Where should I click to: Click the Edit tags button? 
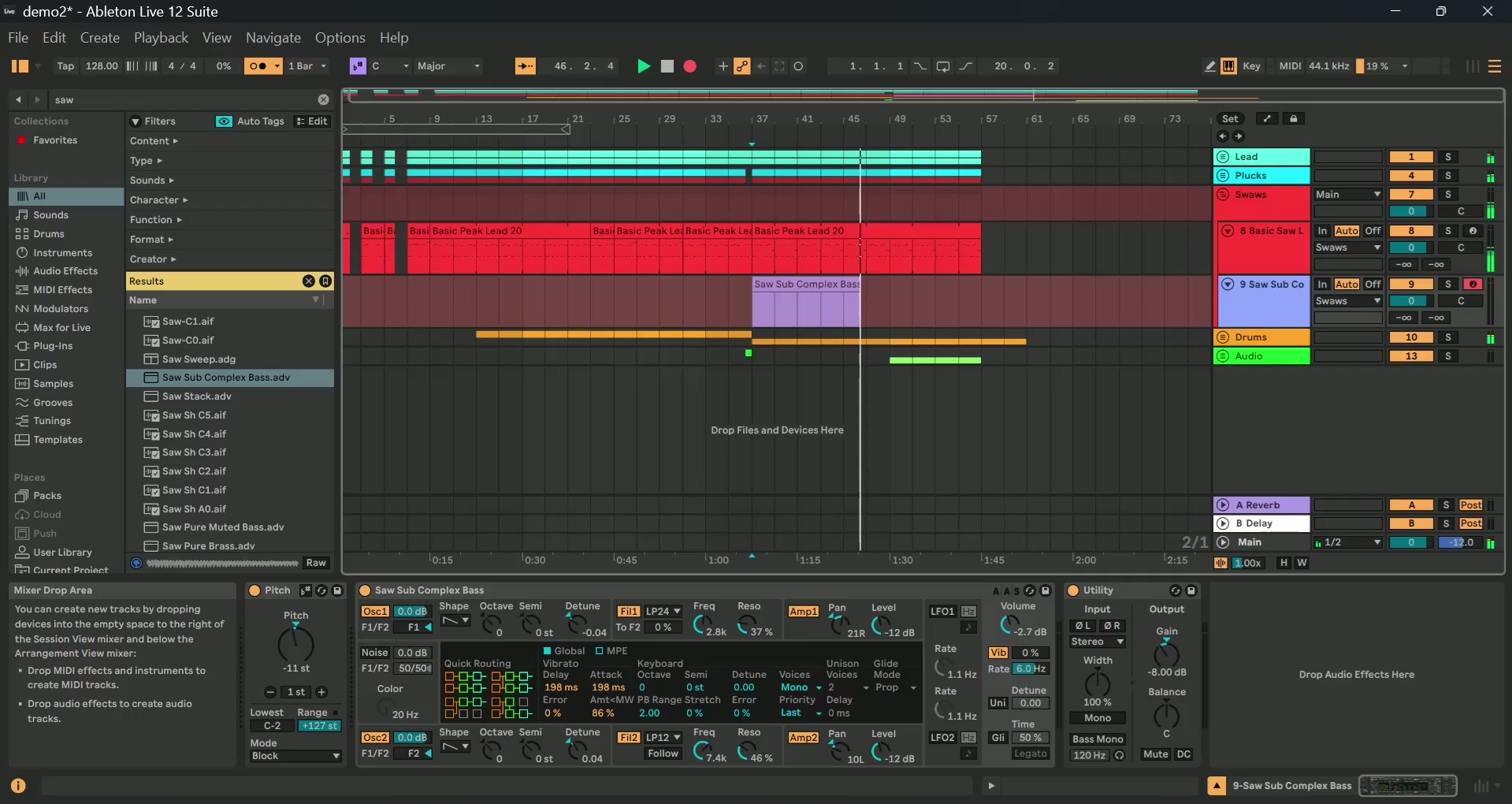tap(311, 121)
